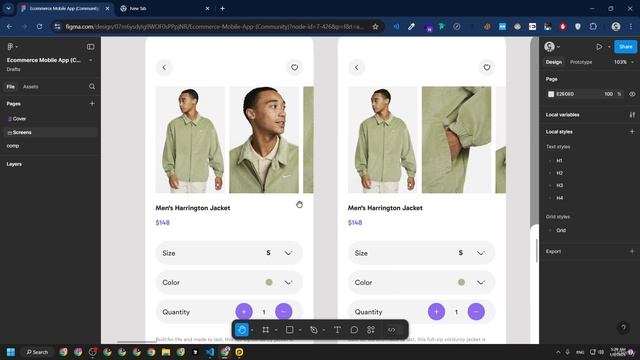The width and height of the screenshot is (640, 360).
Task: Click the Present play button
Action: (599, 47)
